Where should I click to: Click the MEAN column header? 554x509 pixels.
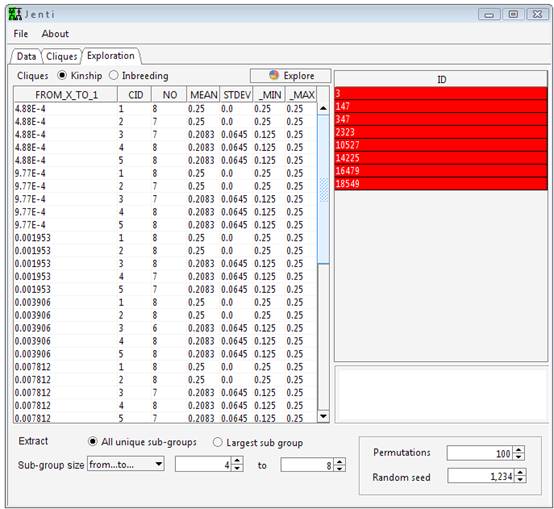(203, 95)
